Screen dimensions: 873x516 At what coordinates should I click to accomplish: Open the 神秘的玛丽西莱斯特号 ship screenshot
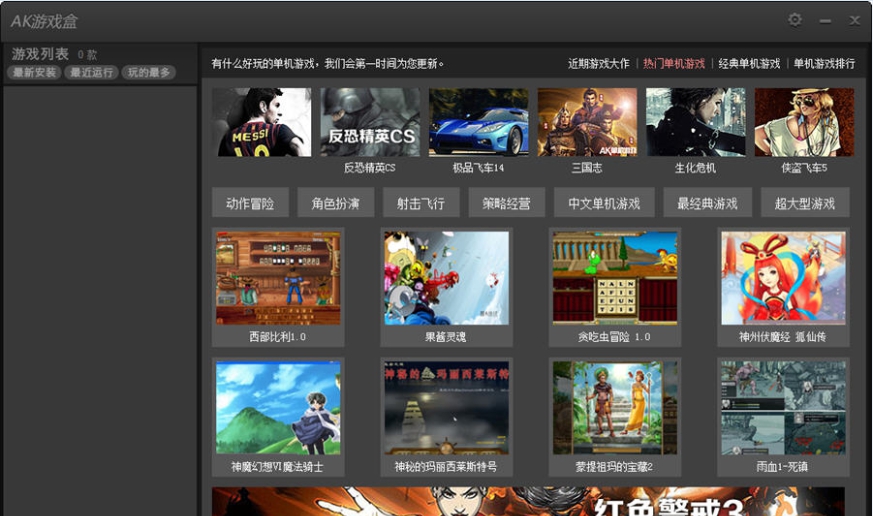click(447, 407)
